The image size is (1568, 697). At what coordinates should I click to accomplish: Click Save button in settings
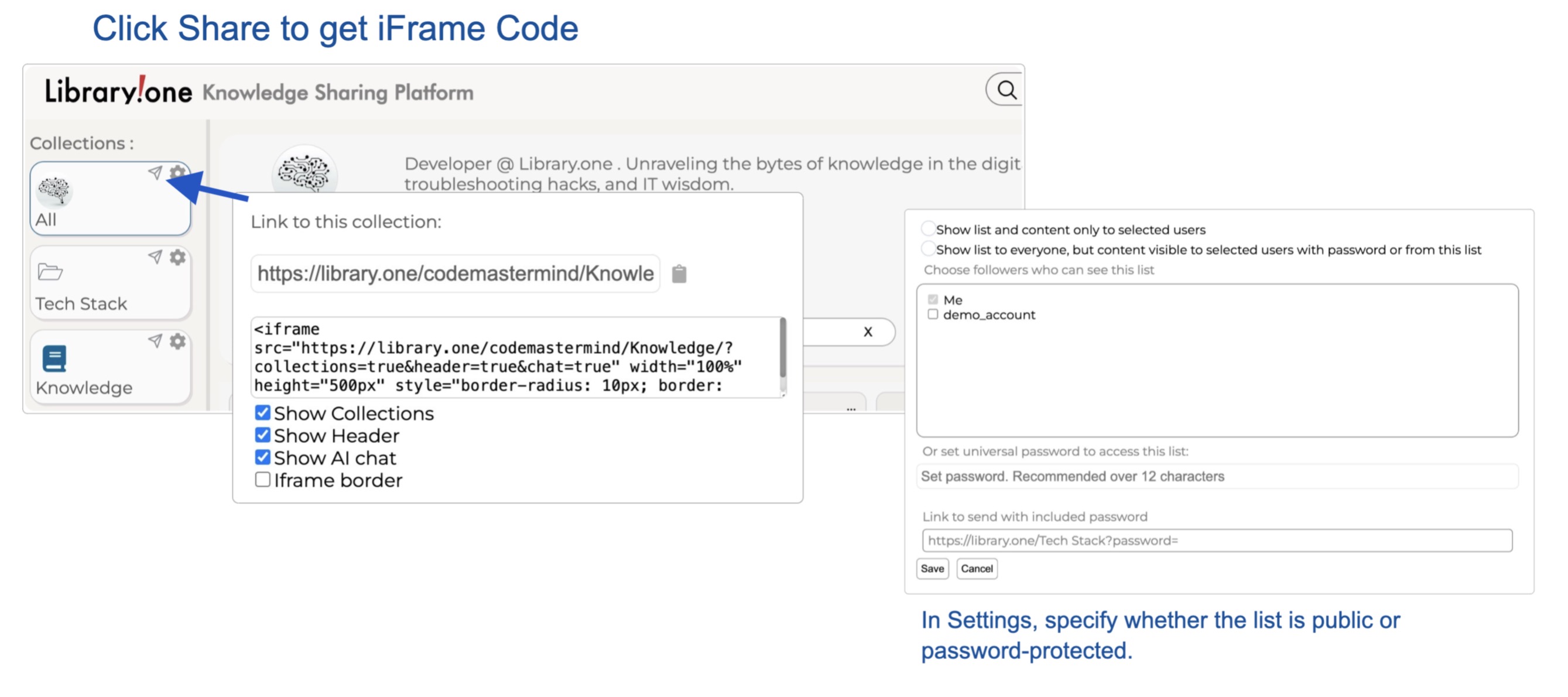tap(932, 569)
